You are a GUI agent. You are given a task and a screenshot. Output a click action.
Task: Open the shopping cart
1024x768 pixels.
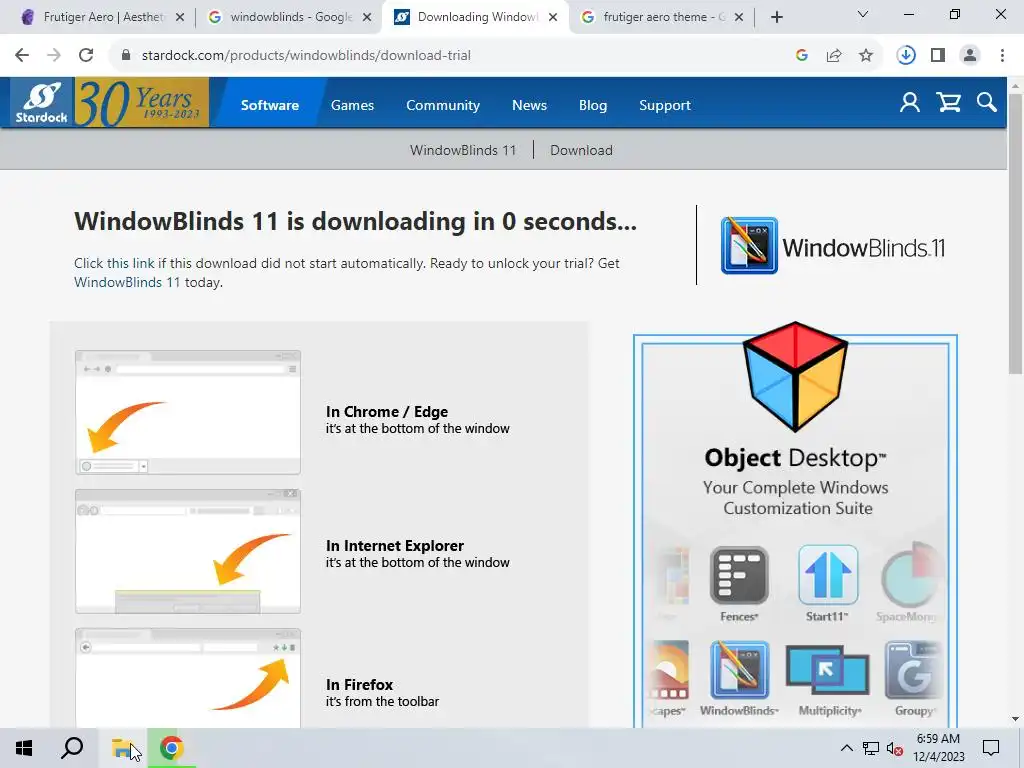(x=948, y=103)
